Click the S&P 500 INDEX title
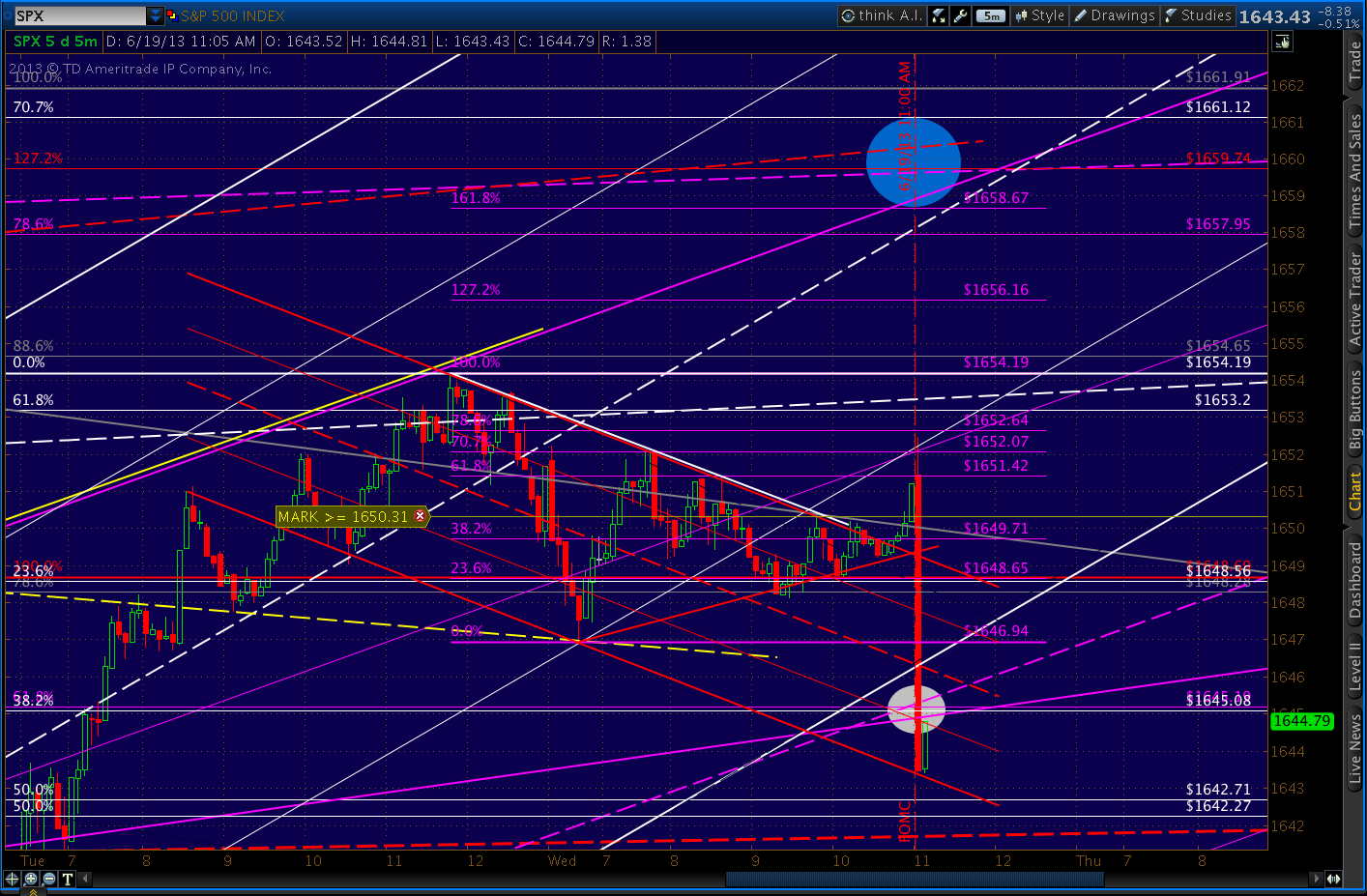Image resolution: width=1367 pixels, height=896 pixels. tap(233, 15)
